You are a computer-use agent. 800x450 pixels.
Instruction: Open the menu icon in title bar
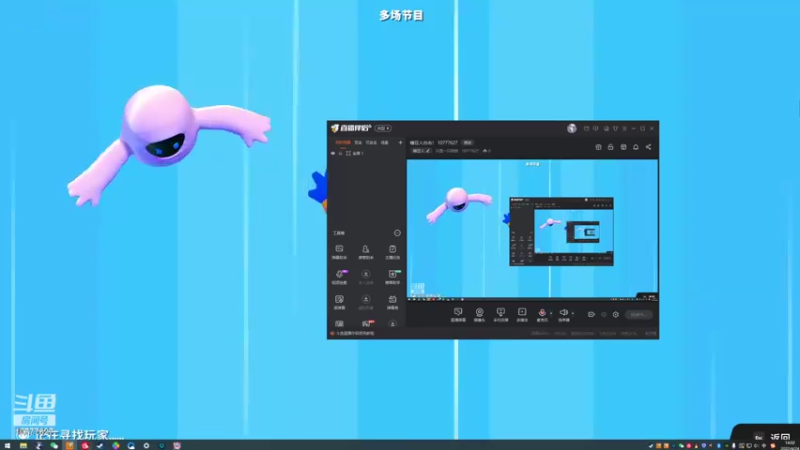pyautogui.click(x=624, y=129)
